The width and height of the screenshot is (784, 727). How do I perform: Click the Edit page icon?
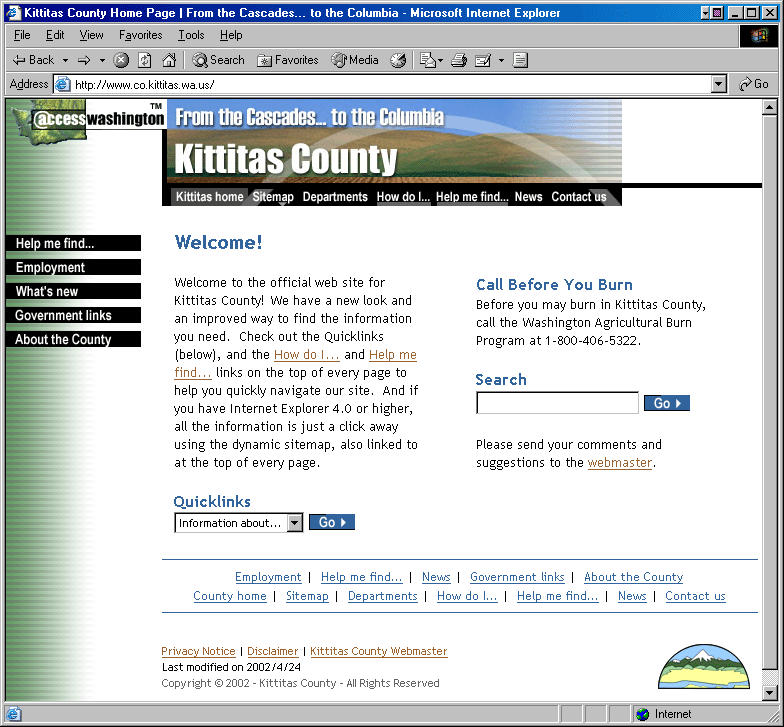pyautogui.click(x=482, y=60)
